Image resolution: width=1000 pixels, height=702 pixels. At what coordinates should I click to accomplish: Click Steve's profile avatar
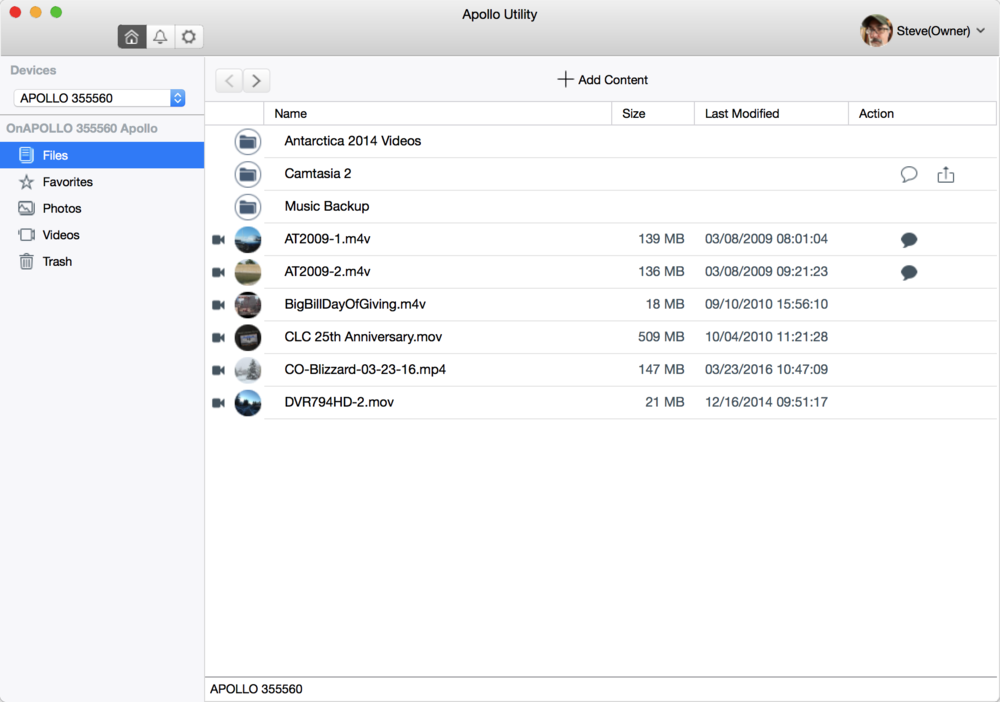pos(876,31)
